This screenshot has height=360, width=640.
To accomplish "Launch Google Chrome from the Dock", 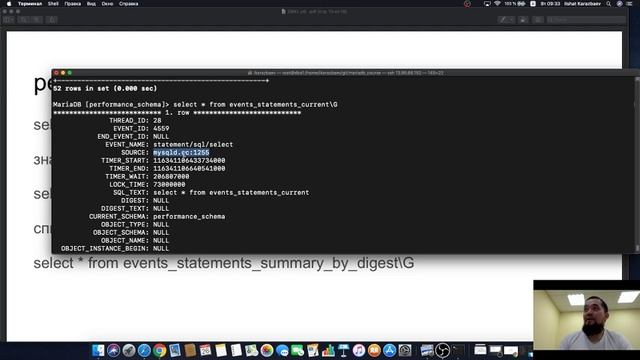I will pyautogui.click(x=160, y=350).
